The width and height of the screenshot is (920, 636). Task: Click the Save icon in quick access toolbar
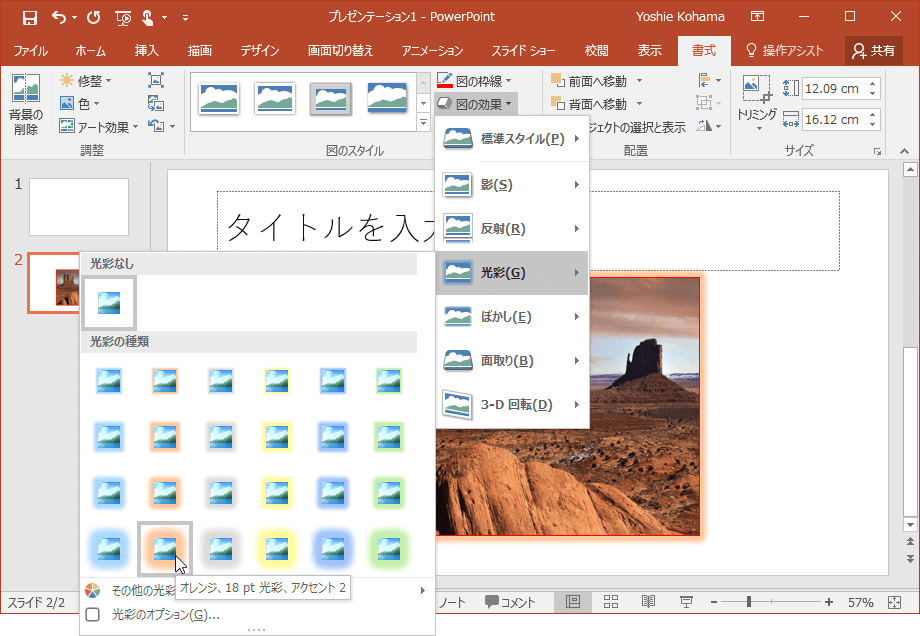[x=29, y=18]
